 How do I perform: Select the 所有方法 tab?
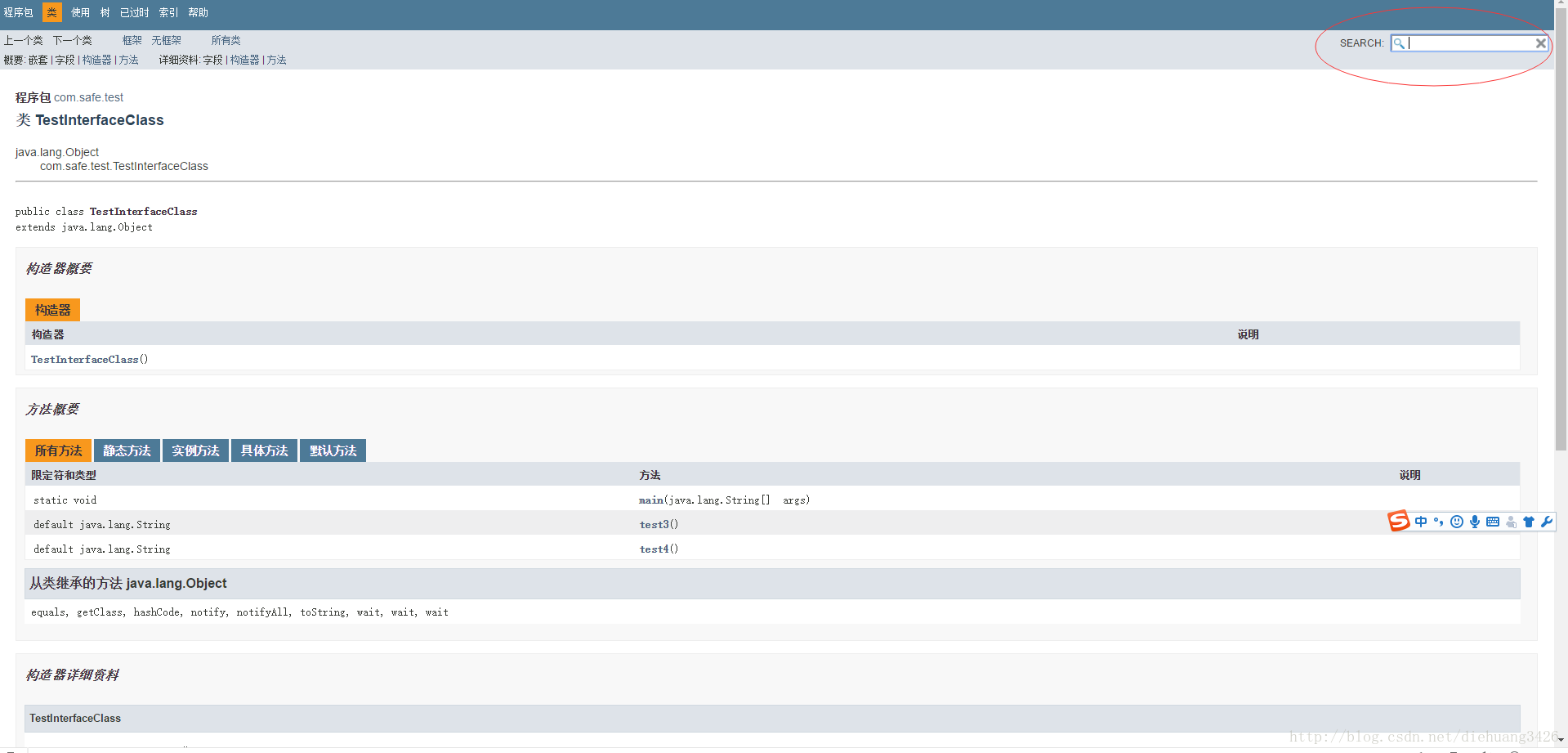click(x=58, y=450)
